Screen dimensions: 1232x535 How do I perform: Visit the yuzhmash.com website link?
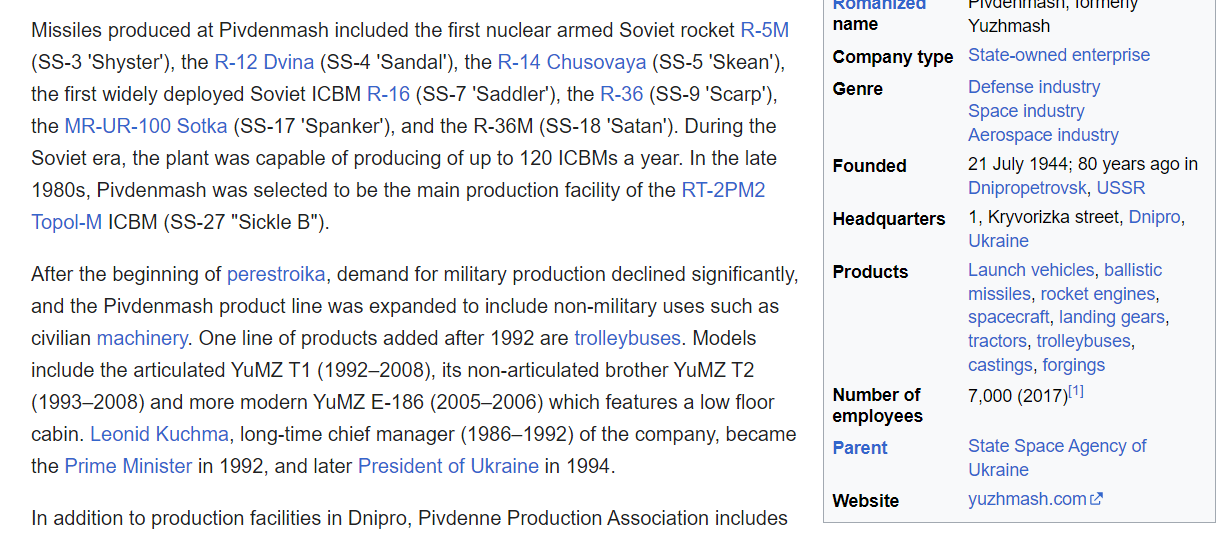pyautogui.click(x=1027, y=499)
